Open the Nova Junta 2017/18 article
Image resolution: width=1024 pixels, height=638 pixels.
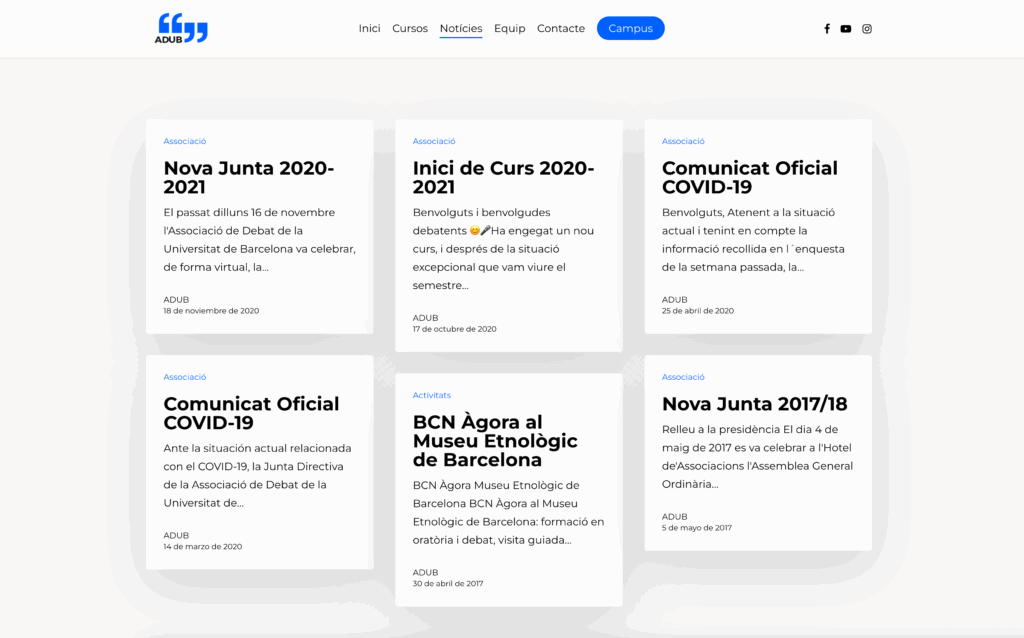(754, 404)
